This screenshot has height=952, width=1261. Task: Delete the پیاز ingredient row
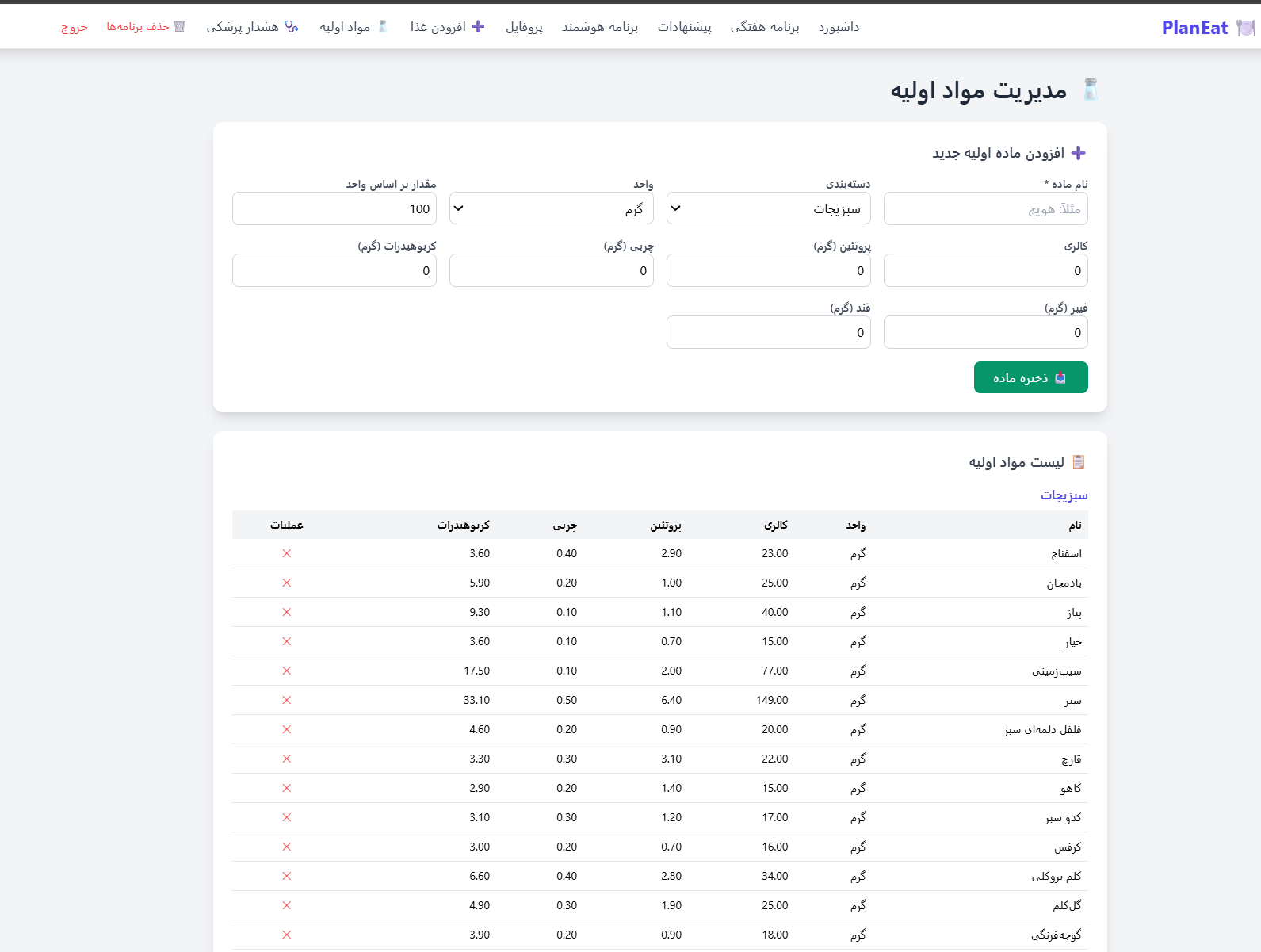pos(287,612)
